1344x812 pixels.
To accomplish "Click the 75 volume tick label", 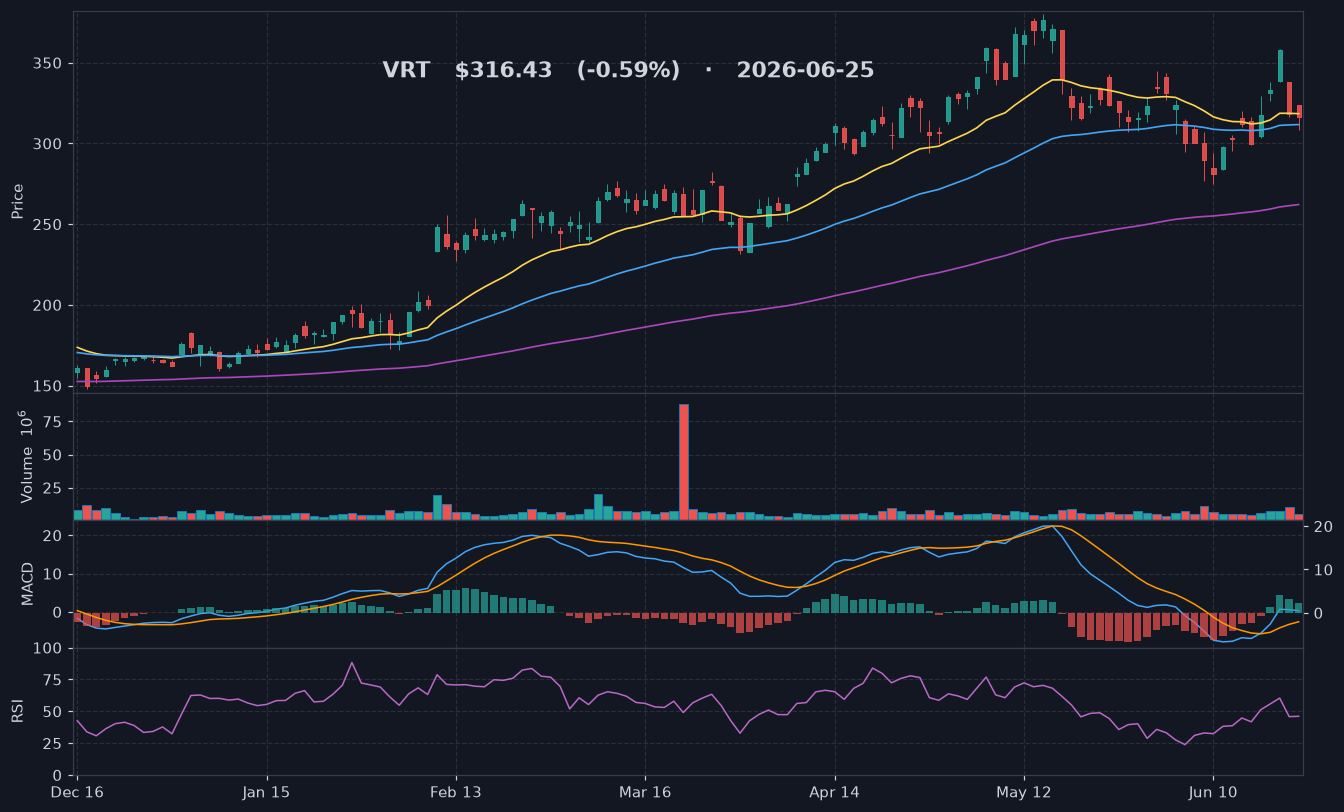I will pyautogui.click(x=55, y=423).
